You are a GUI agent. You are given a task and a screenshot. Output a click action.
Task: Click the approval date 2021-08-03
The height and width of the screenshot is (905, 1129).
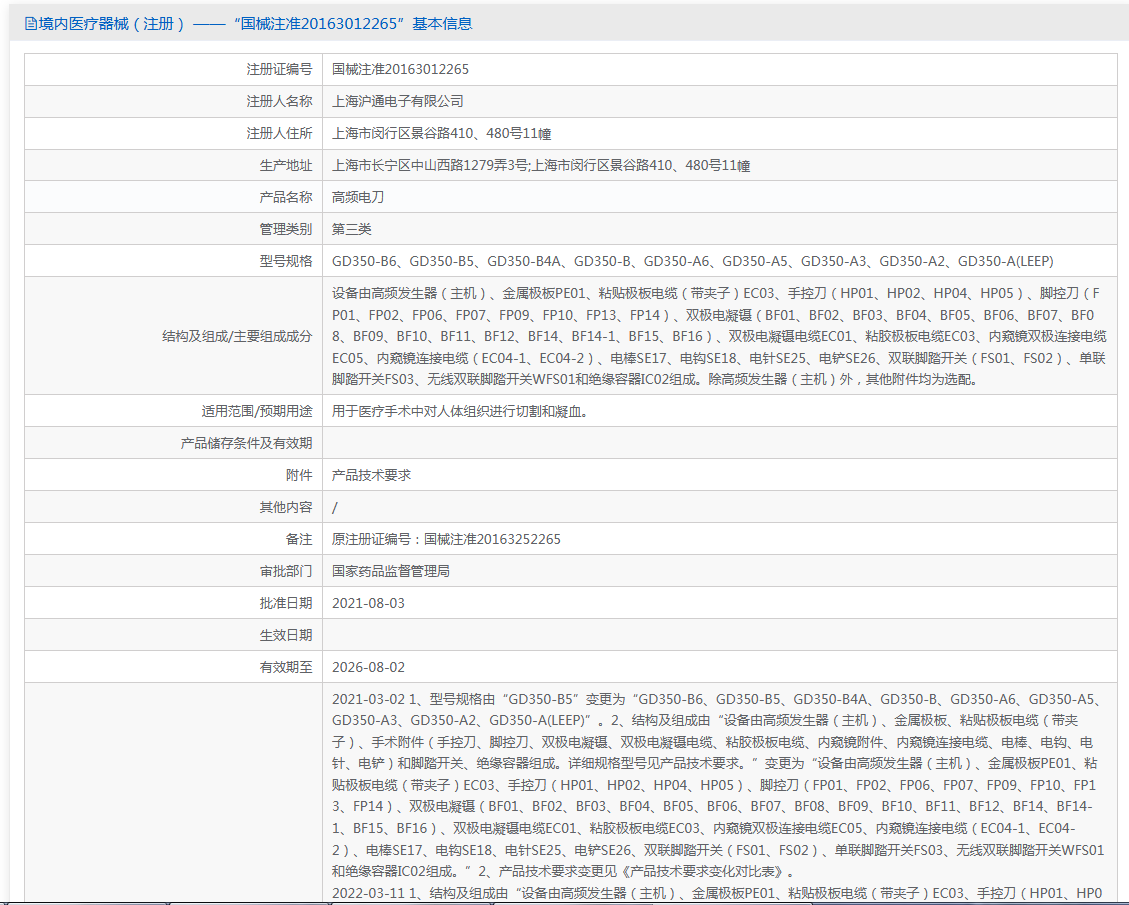pos(369,603)
